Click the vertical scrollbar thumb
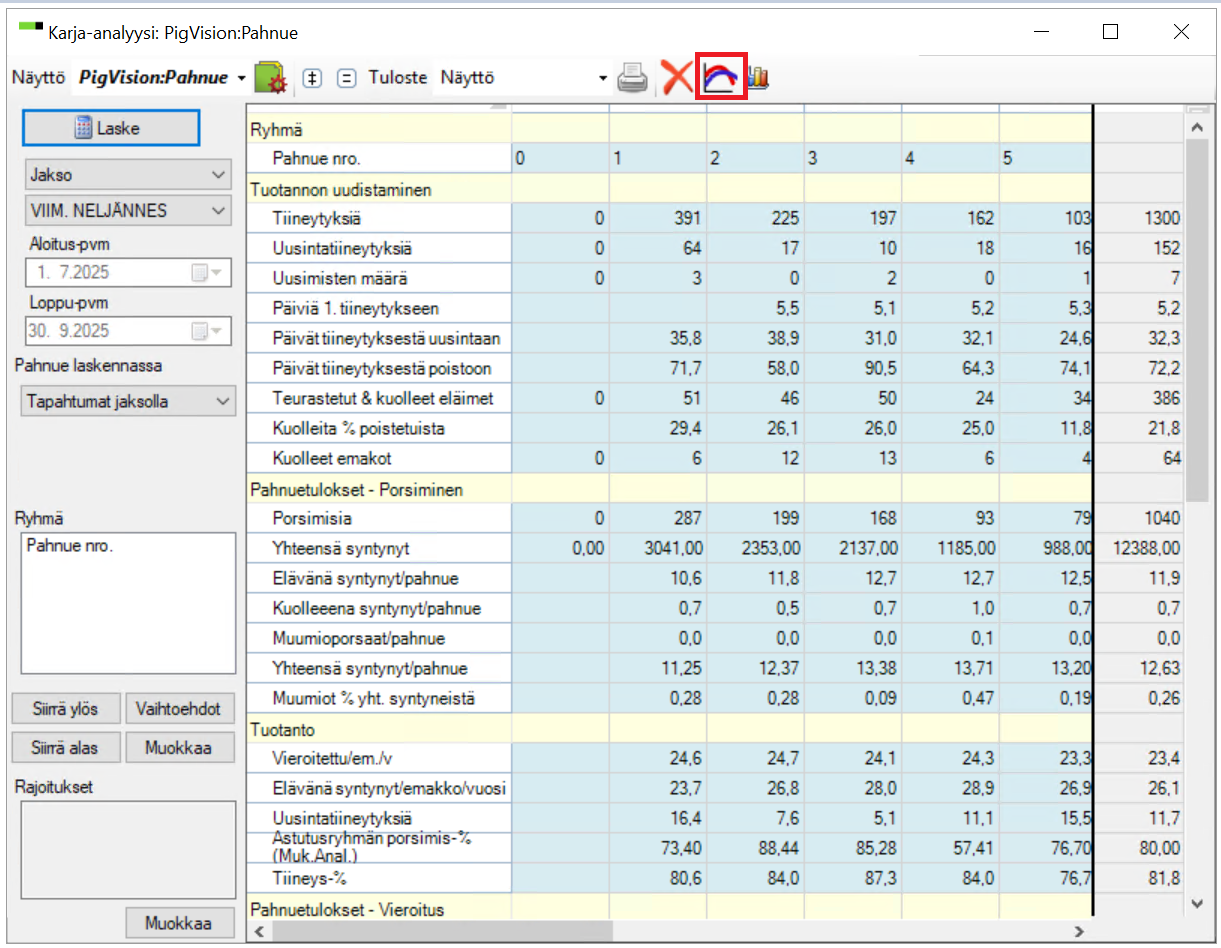This screenshot has width=1221, height=948. 1196,320
